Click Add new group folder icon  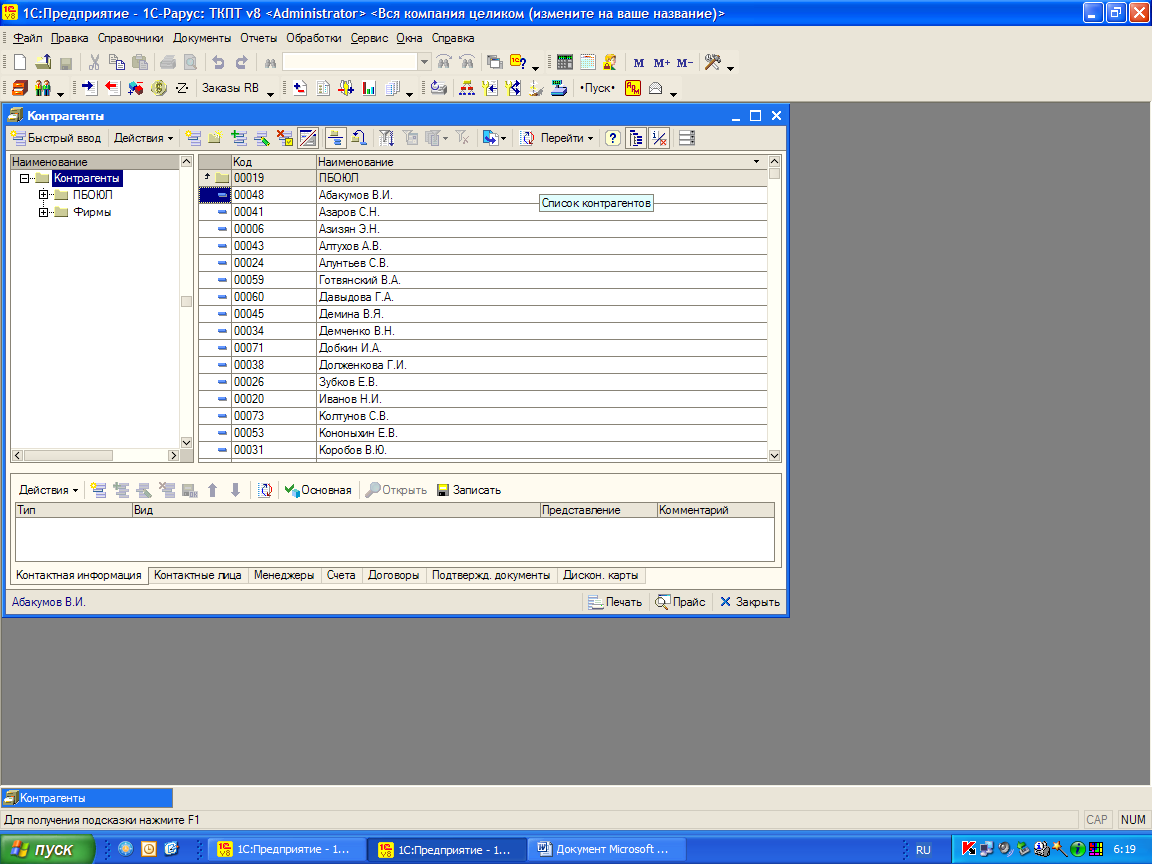(215, 137)
